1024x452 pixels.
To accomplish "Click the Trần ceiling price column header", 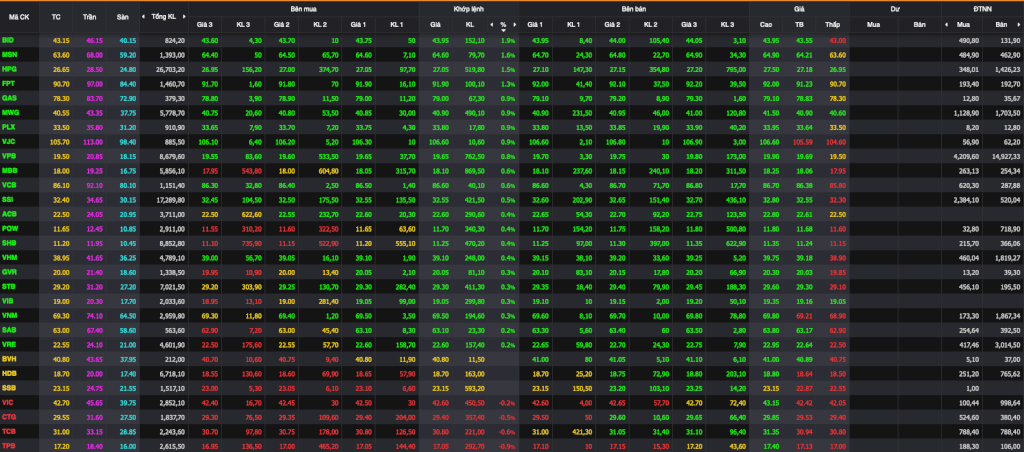I will tap(89, 16).
